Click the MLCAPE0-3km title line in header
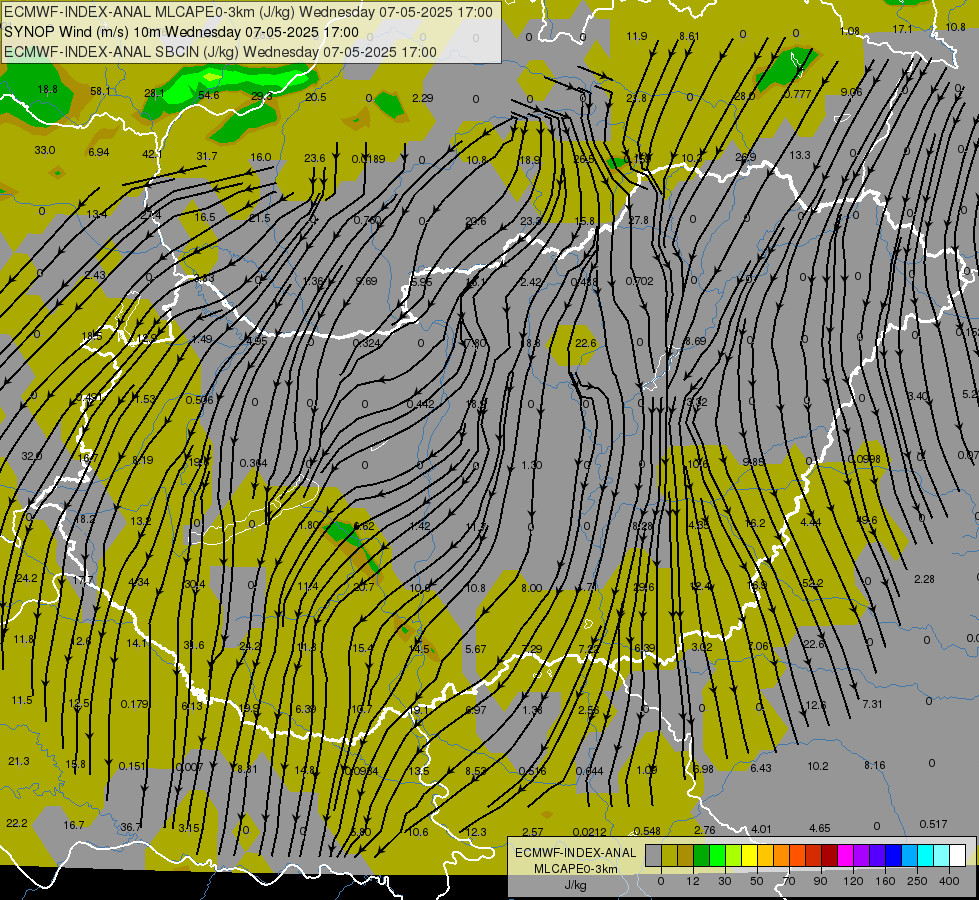Image resolution: width=979 pixels, height=900 pixels. pyautogui.click(x=248, y=12)
